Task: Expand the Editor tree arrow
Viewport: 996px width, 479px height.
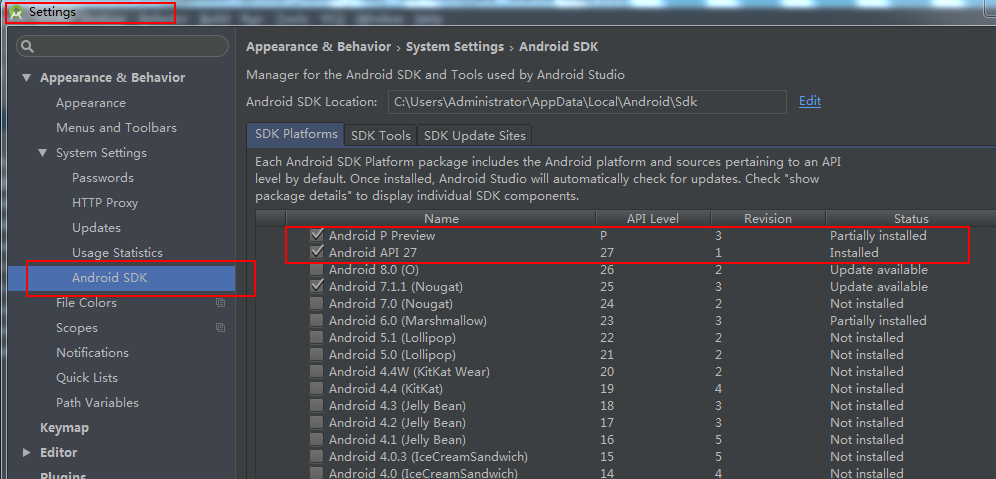Action: pos(26,452)
